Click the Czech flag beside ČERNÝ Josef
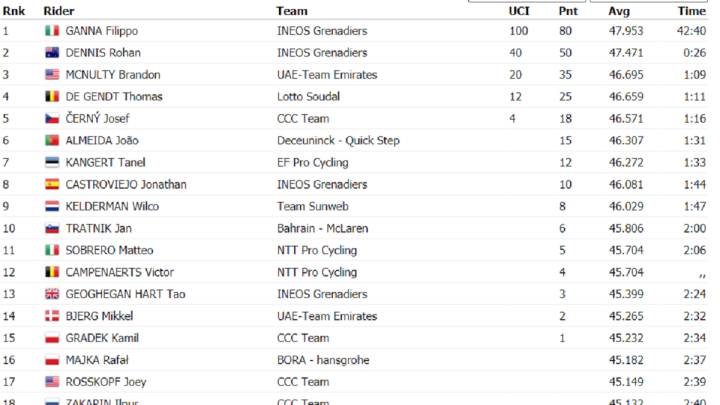The width and height of the screenshot is (720, 405). click(x=52, y=119)
